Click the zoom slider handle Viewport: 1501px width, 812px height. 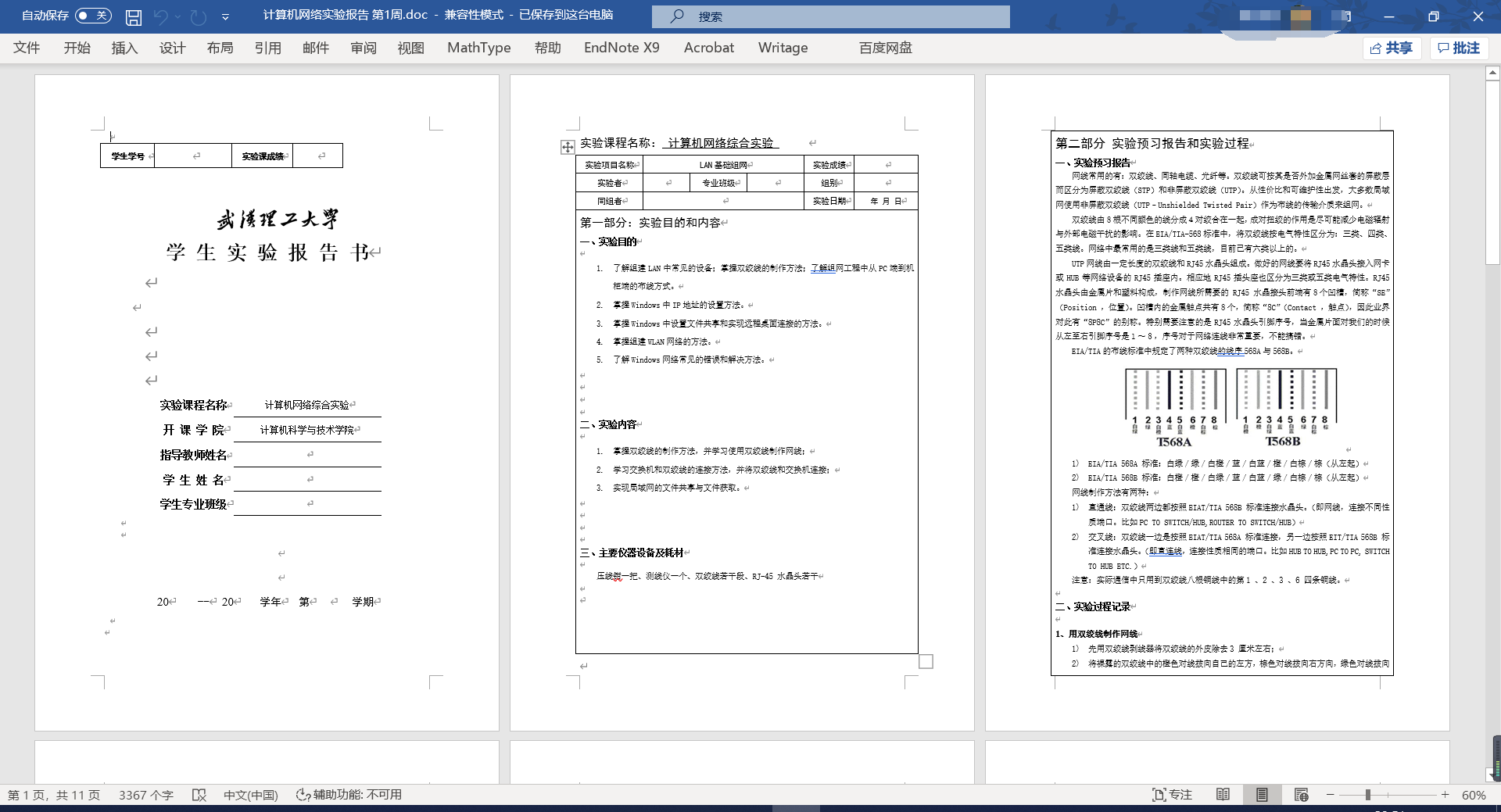[1367, 795]
